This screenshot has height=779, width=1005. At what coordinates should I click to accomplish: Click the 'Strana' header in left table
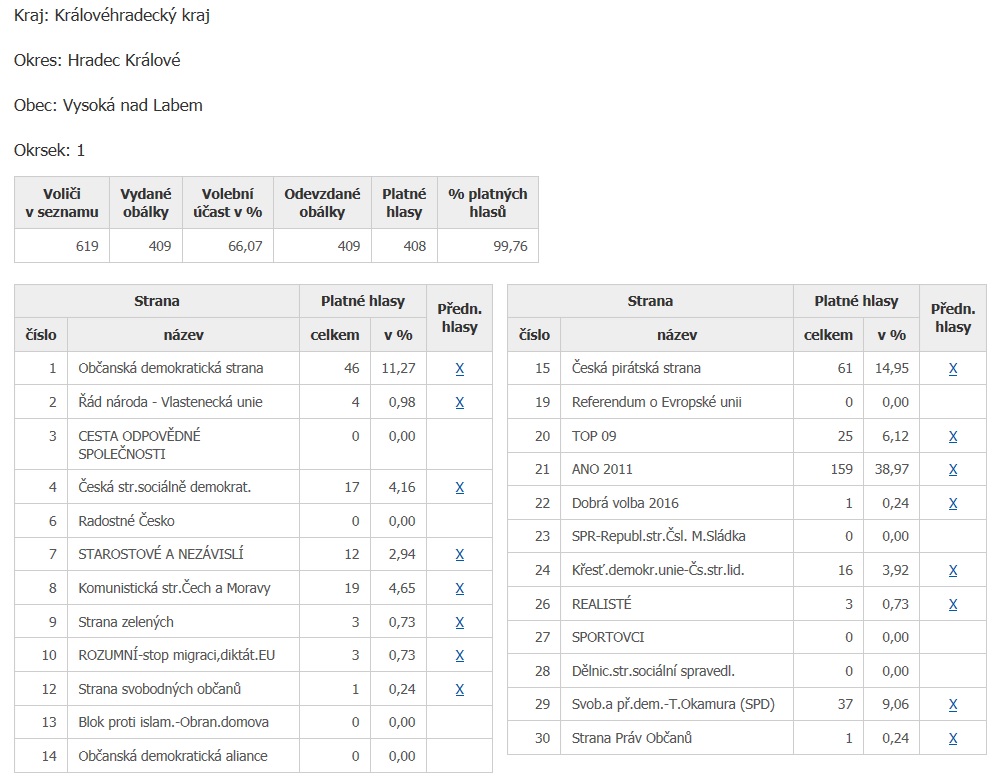click(157, 301)
